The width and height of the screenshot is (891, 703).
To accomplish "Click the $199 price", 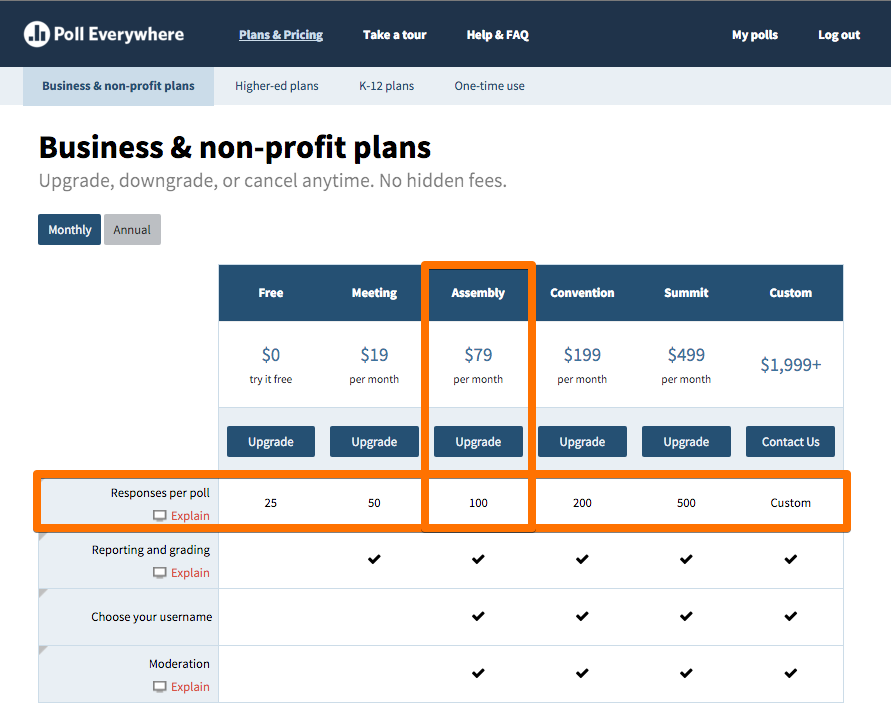I will (x=582, y=355).
